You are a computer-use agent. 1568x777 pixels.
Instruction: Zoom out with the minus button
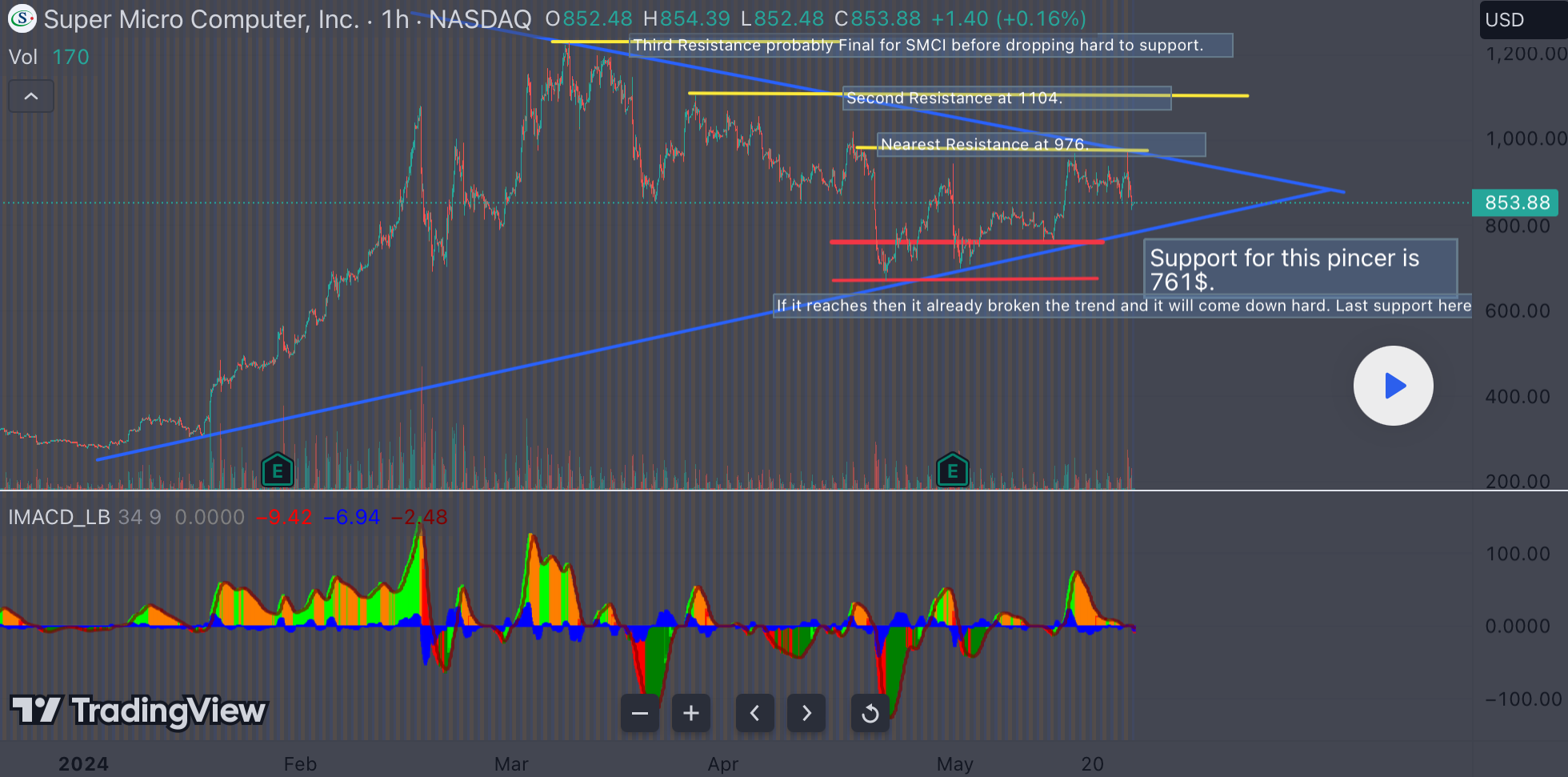(640, 712)
